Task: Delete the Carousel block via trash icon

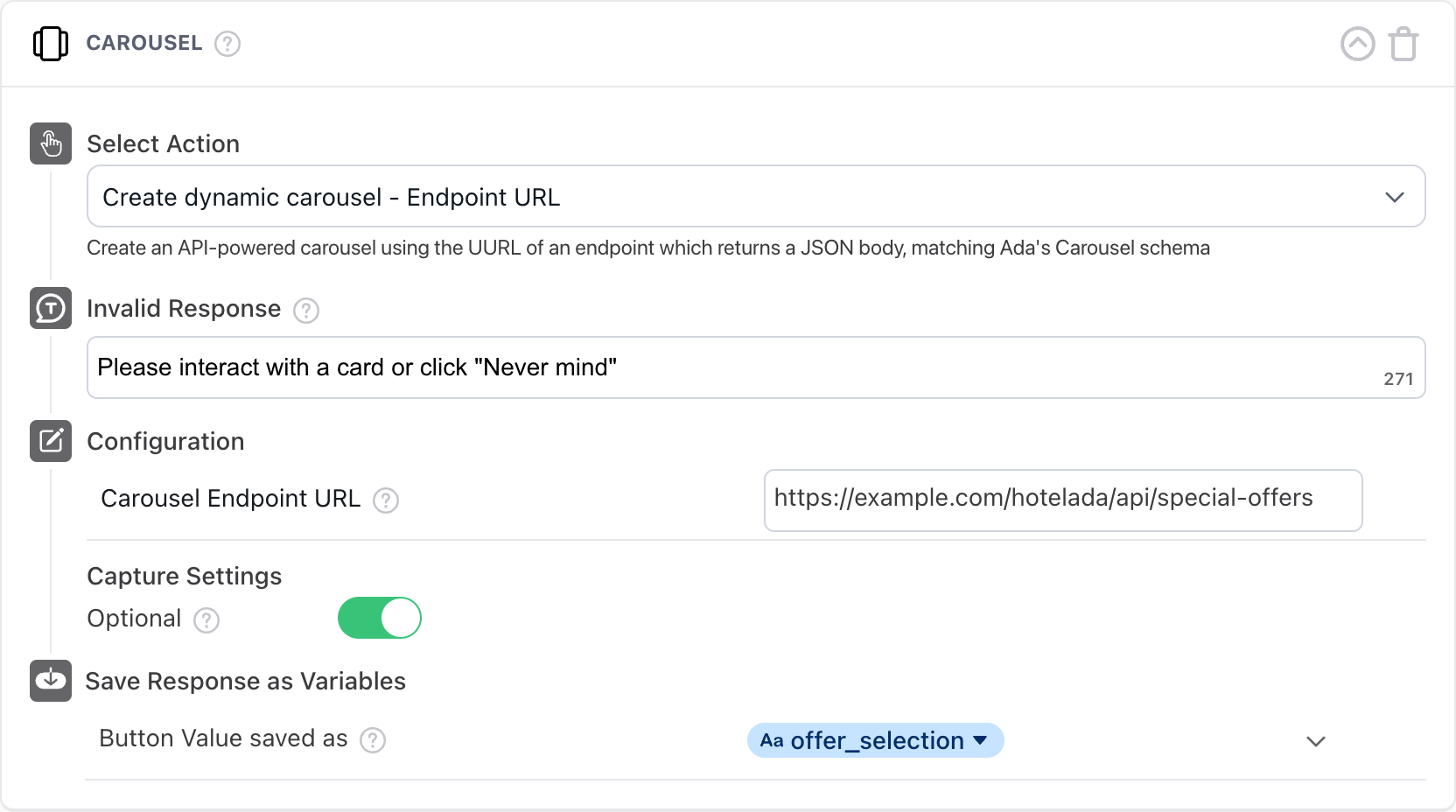Action: 1403,44
